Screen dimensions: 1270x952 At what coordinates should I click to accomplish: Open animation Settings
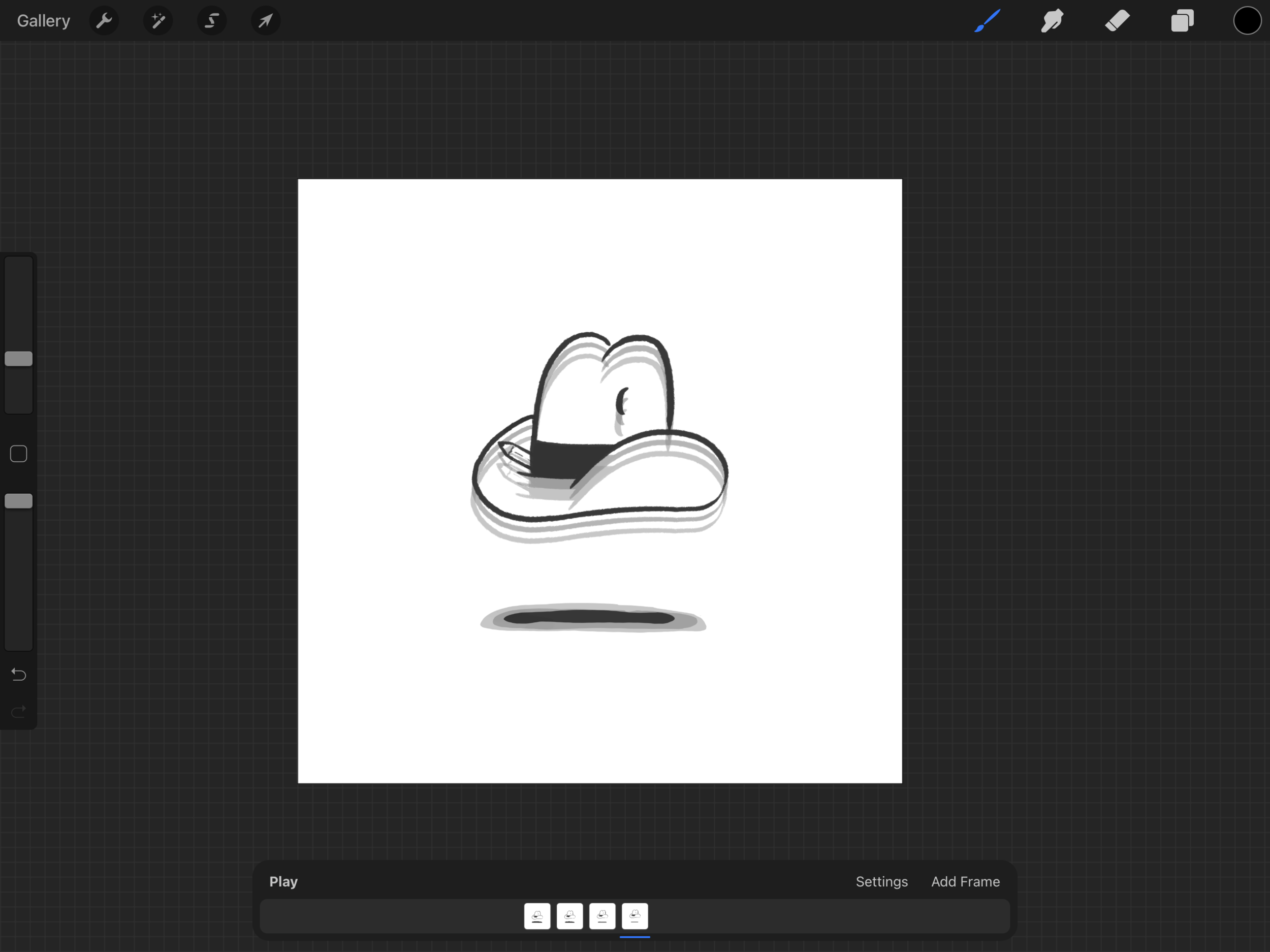tap(881, 881)
